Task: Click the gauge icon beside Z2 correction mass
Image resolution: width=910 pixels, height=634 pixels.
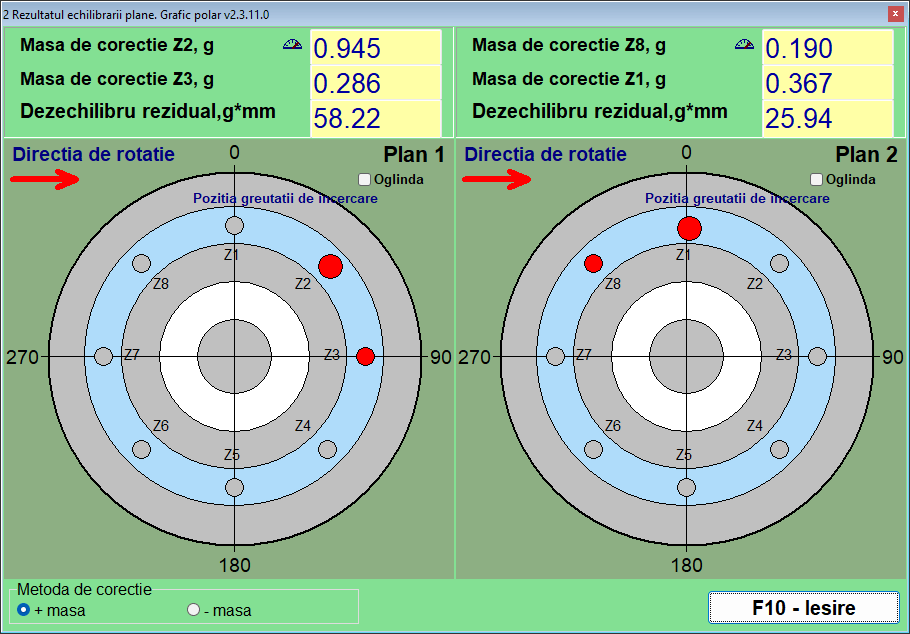Action: tap(292, 44)
